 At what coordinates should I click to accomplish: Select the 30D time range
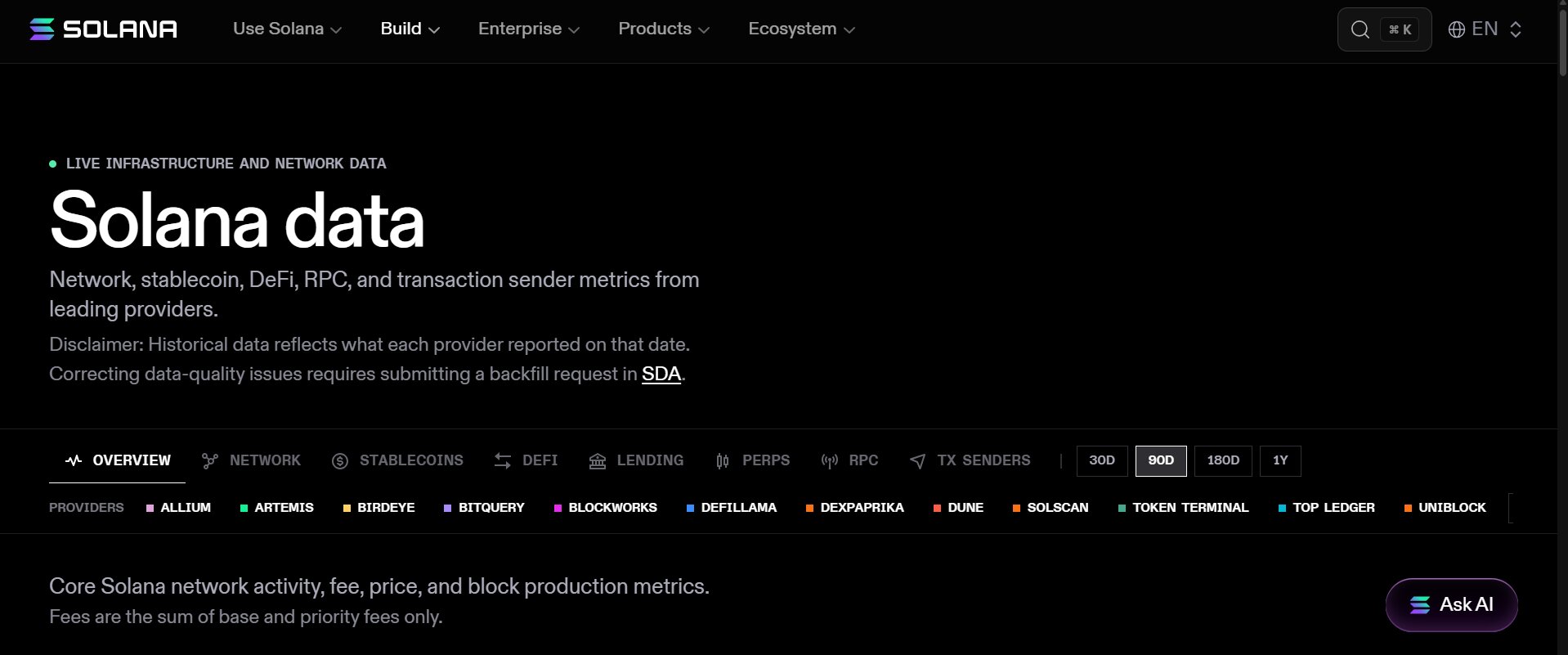[x=1102, y=460]
